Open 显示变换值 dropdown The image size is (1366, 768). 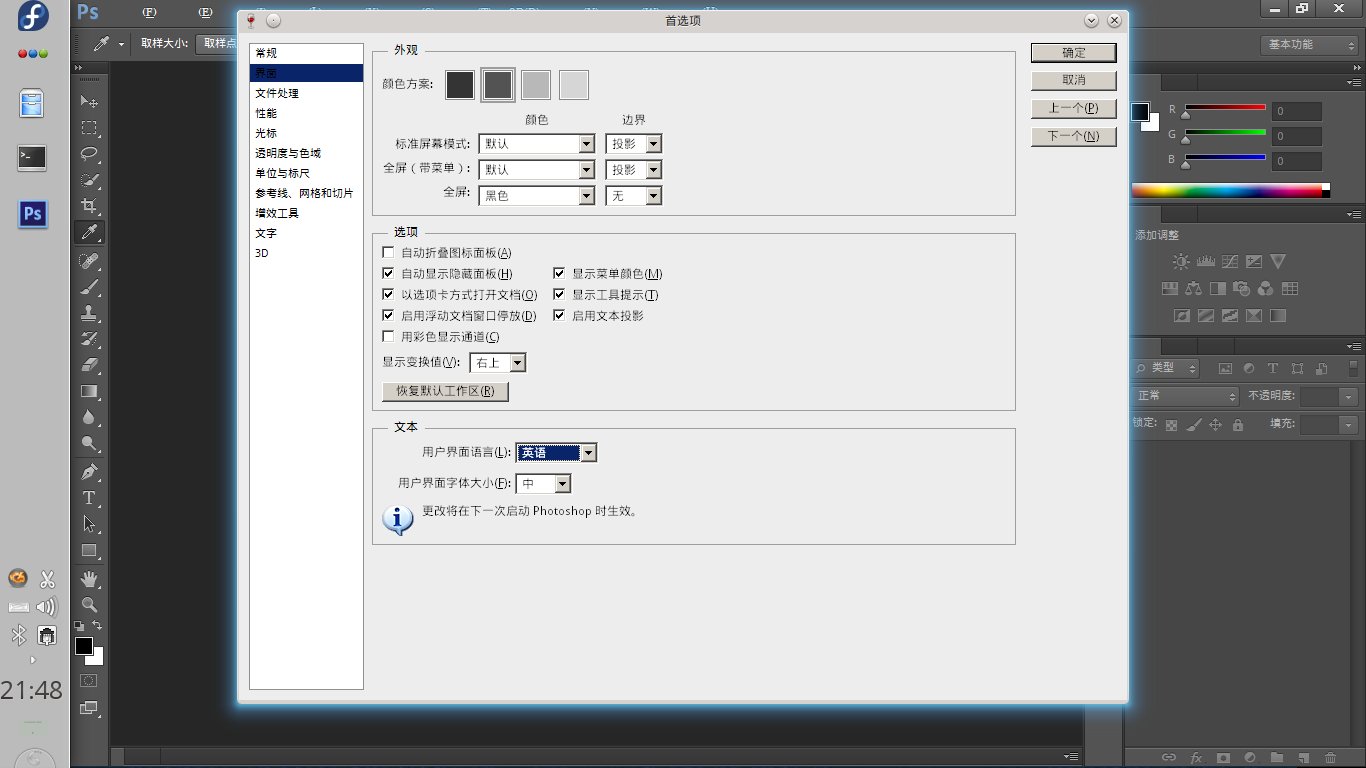497,363
